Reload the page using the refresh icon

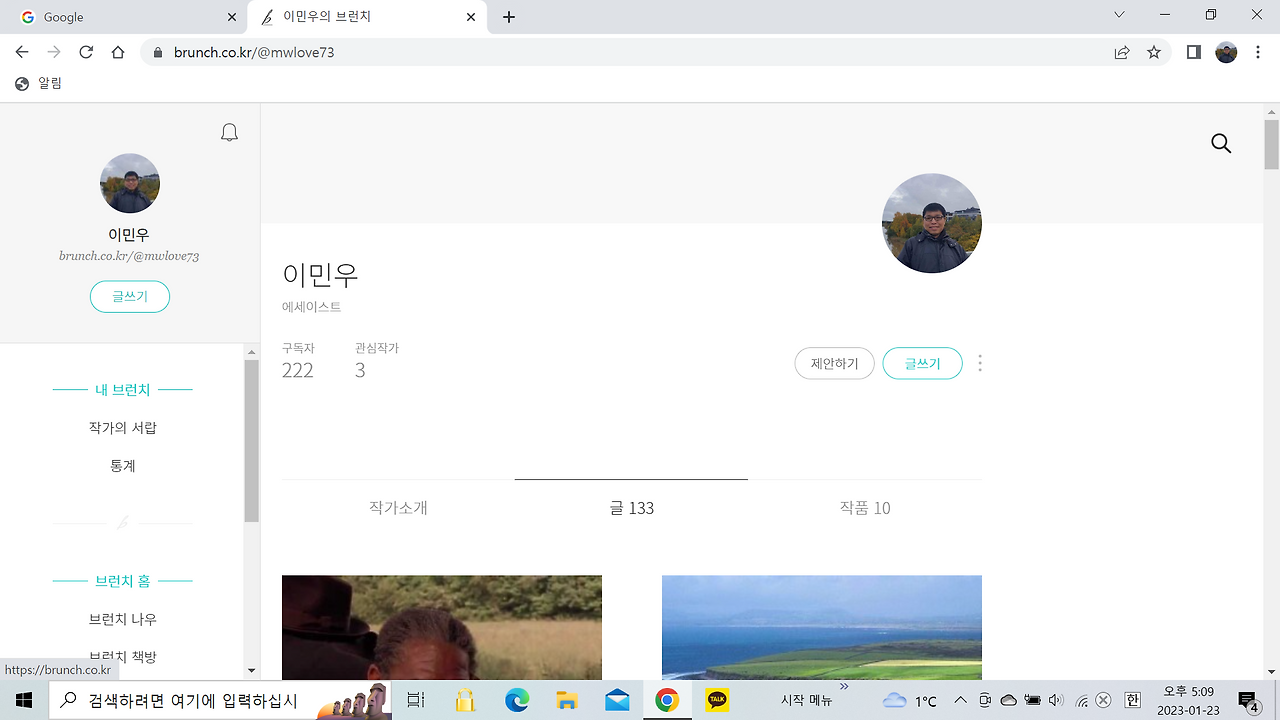85,52
